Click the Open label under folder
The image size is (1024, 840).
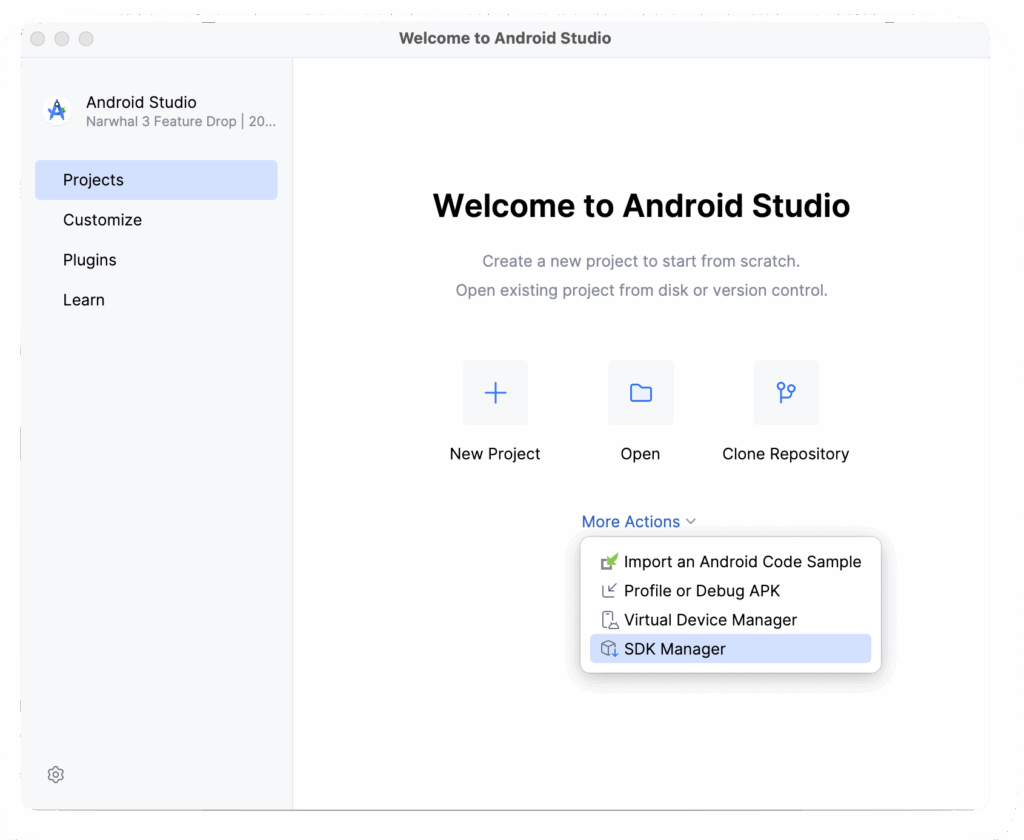coord(640,454)
